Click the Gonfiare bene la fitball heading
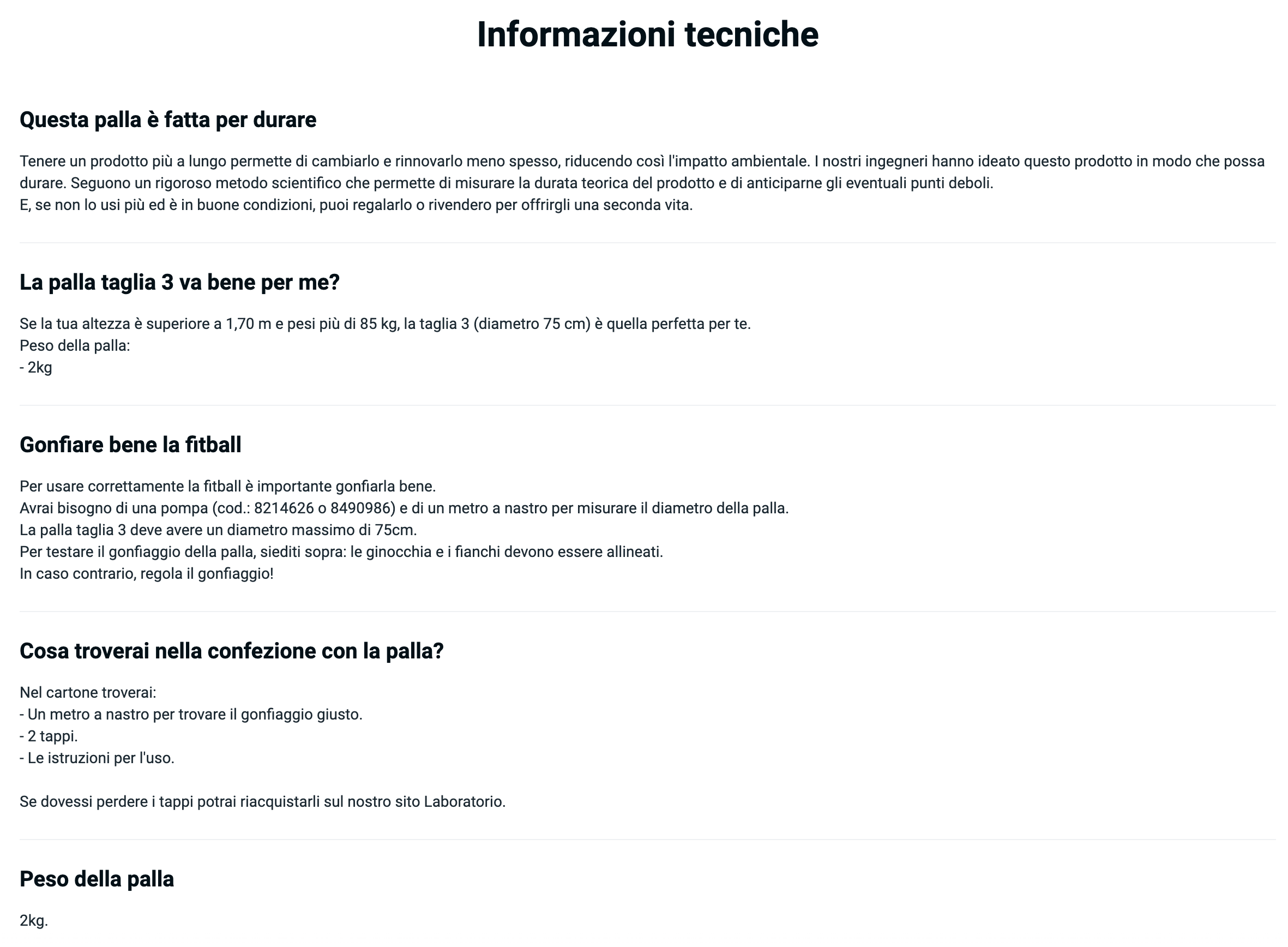1288x947 pixels. tap(131, 445)
